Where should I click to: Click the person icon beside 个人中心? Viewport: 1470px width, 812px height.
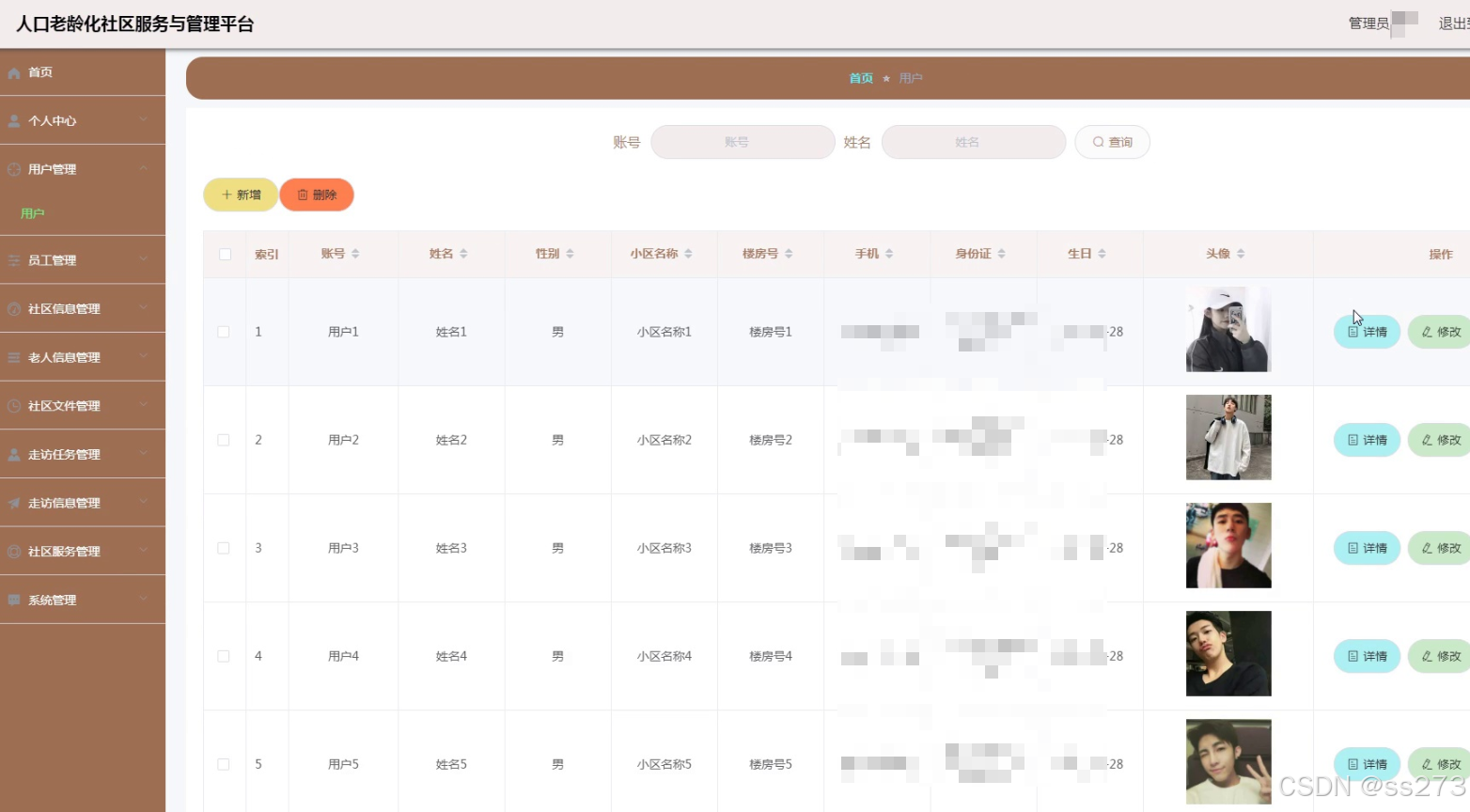pyautogui.click(x=14, y=121)
